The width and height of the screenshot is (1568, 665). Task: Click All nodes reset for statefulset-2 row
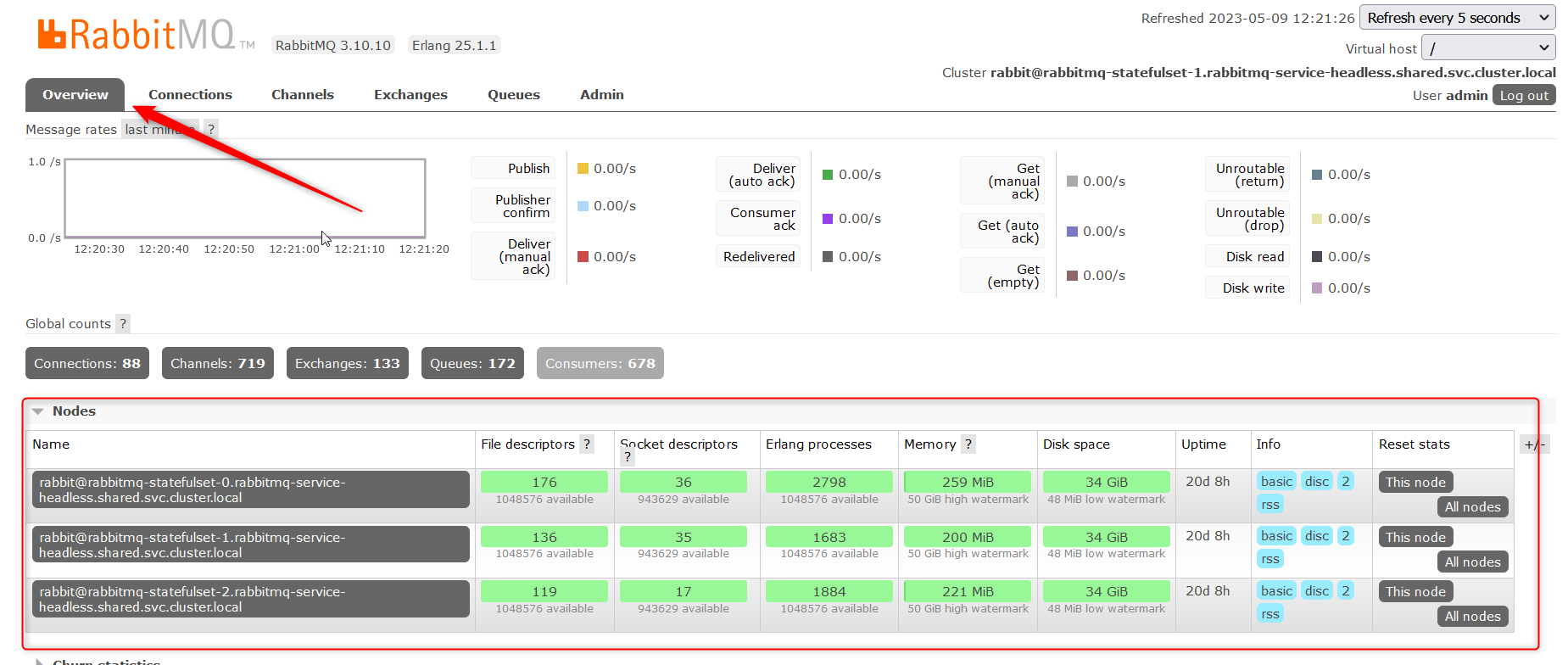[x=1472, y=617]
